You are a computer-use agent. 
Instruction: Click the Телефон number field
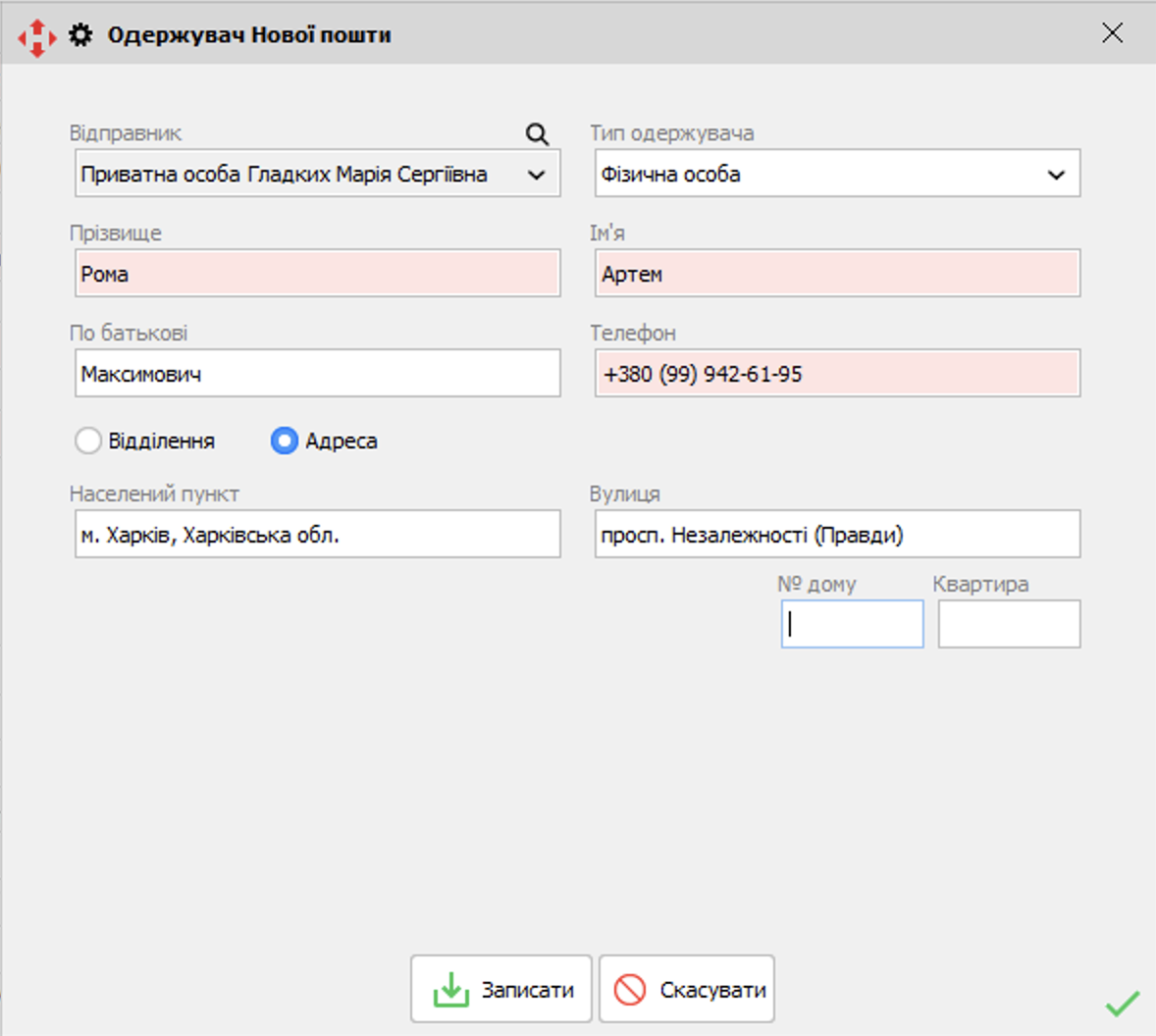(836, 374)
